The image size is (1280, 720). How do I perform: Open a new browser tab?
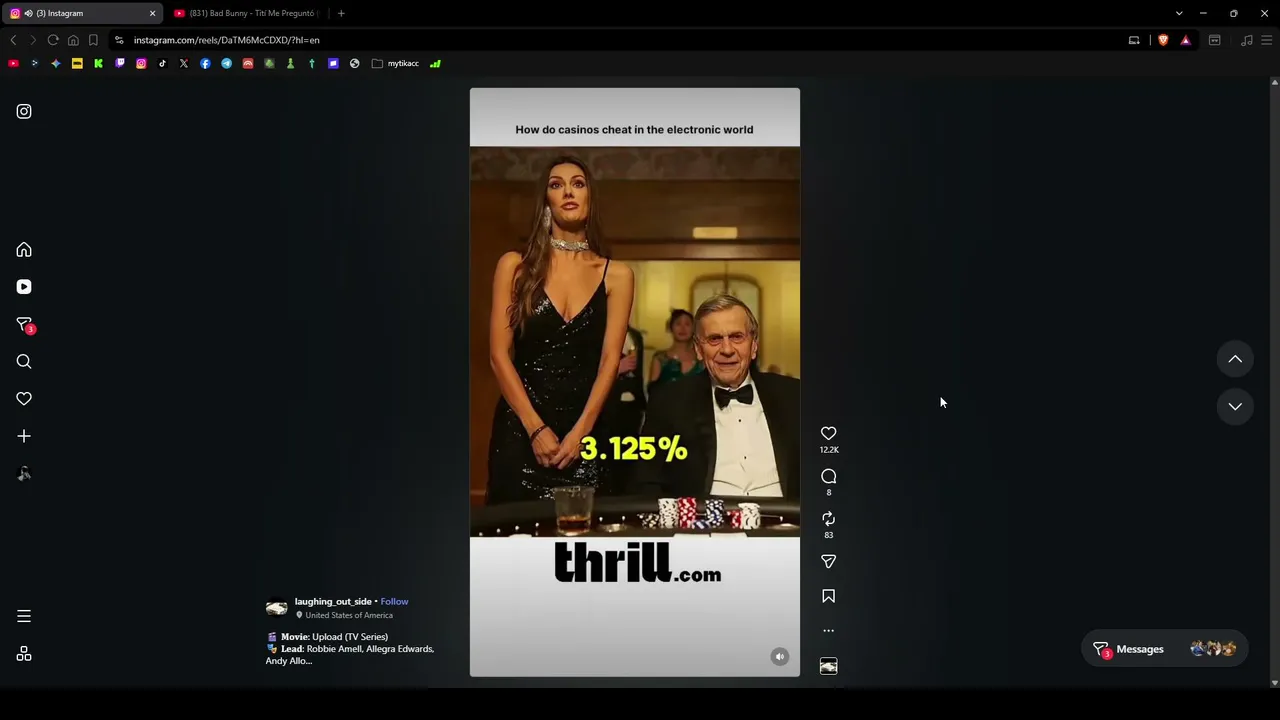[341, 13]
